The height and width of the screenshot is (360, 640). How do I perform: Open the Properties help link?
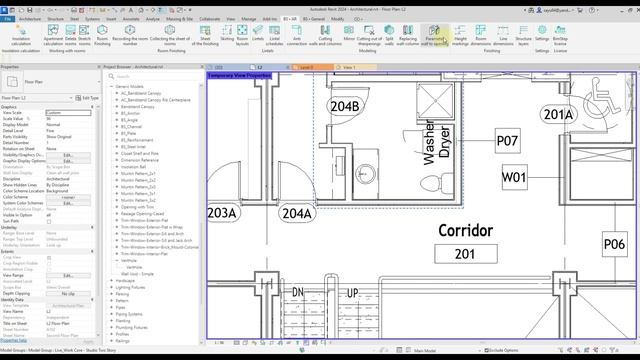[13, 340]
